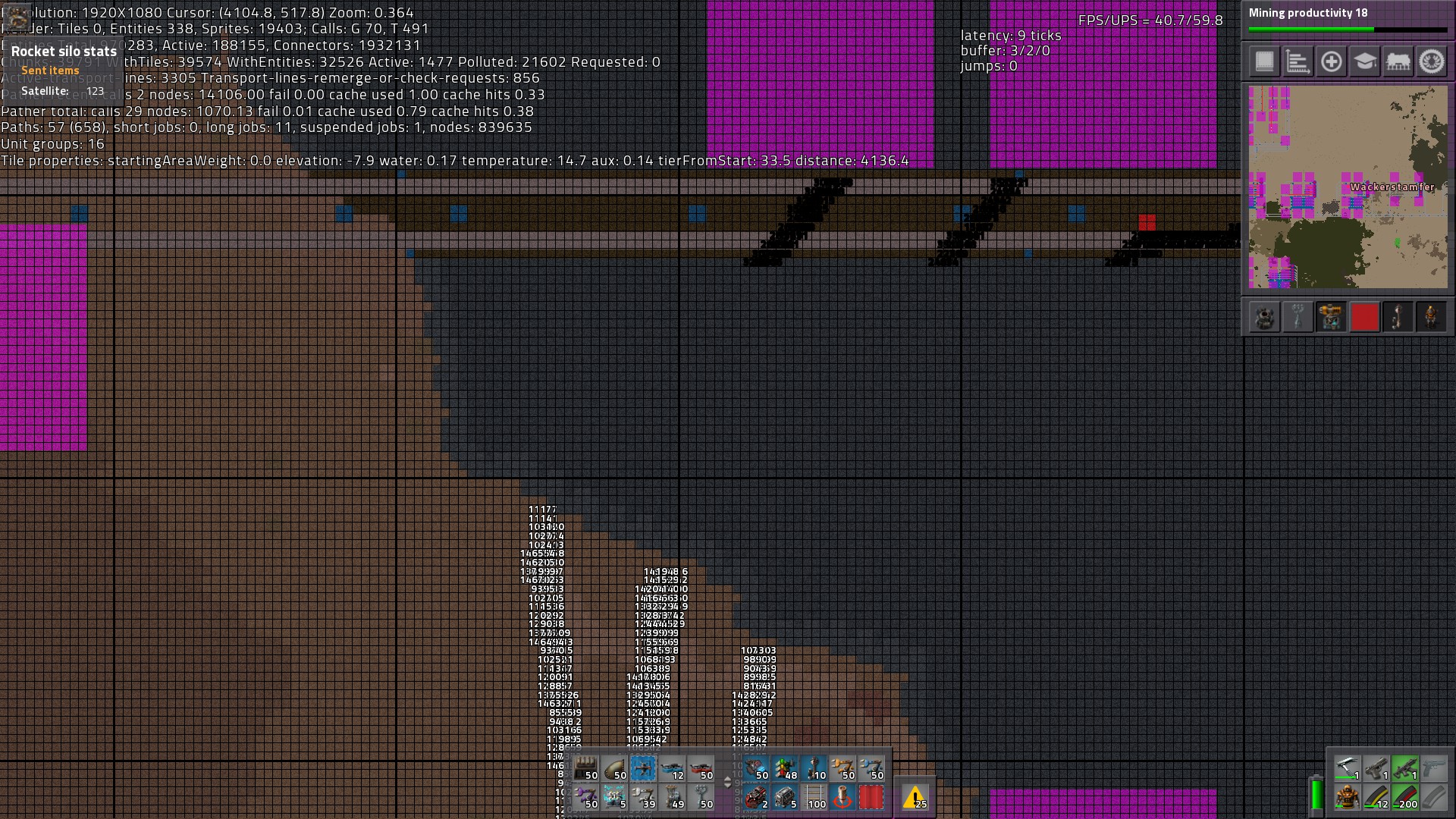The width and height of the screenshot is (1456, 819).
Task: Pick the red square shortcut slot
Action: coord(1364,317)
